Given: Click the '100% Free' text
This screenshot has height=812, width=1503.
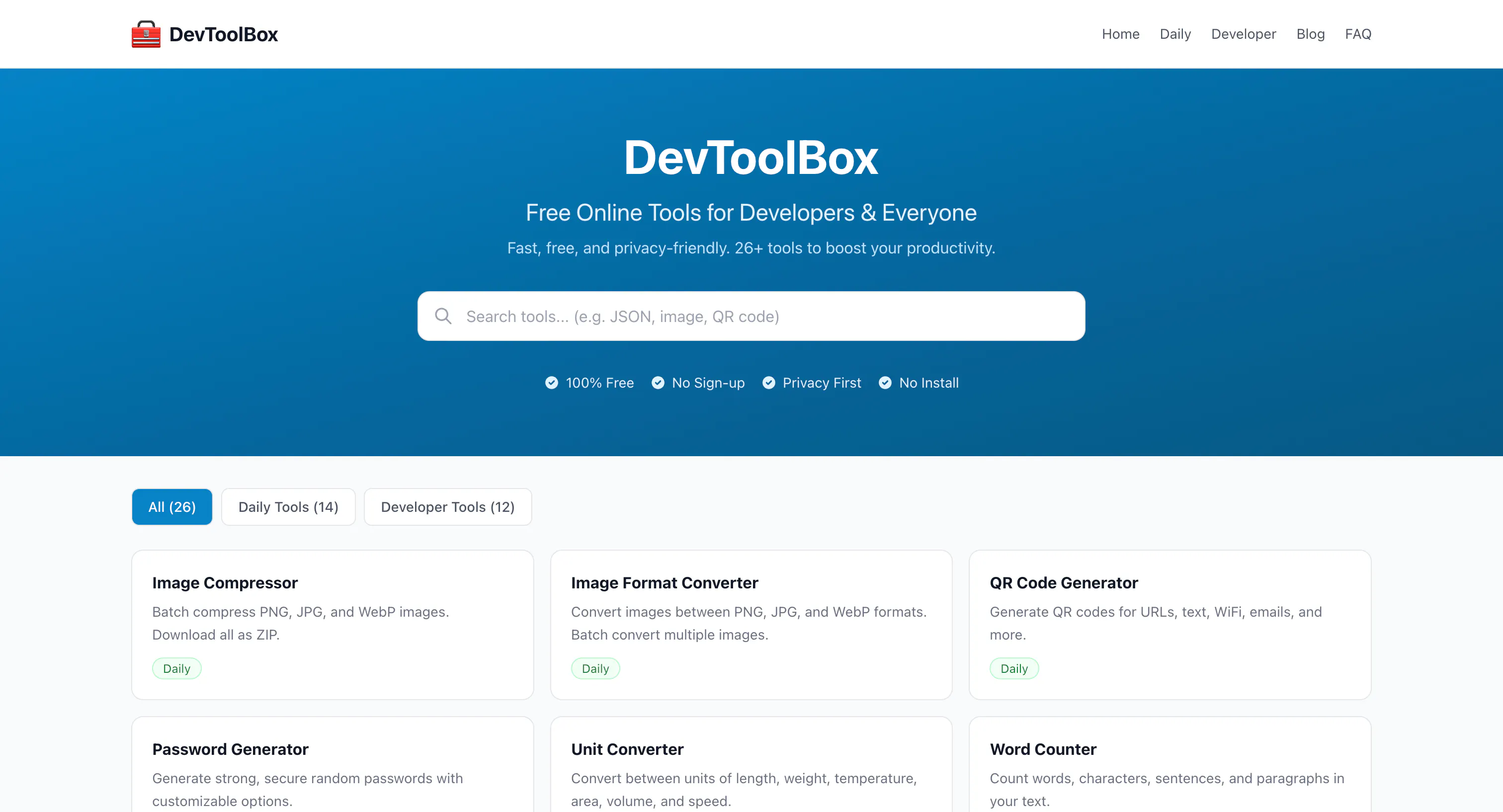Looking at the screenshot, I should point(600,383).
